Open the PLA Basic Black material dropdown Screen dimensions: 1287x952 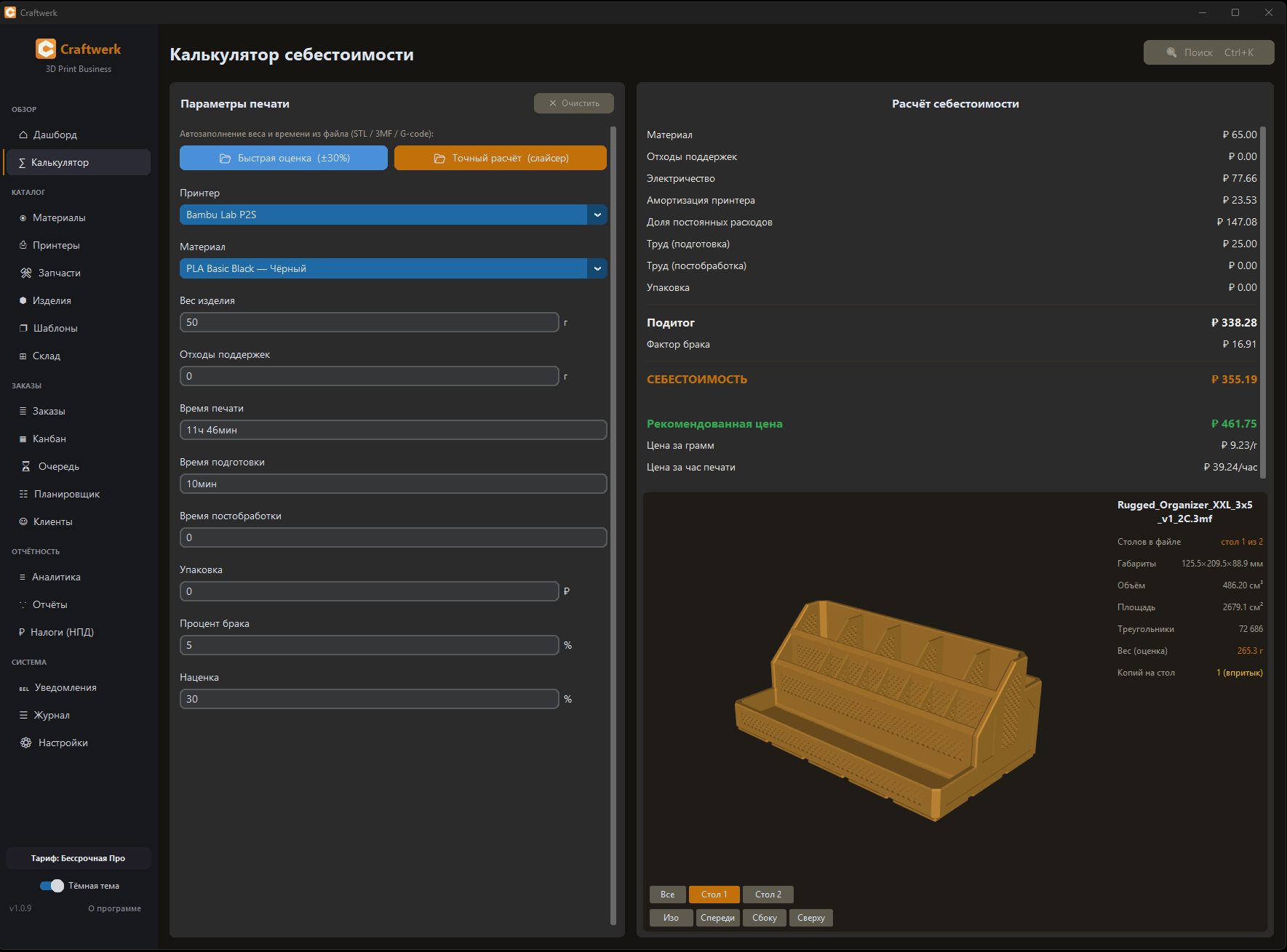[597, 268]
